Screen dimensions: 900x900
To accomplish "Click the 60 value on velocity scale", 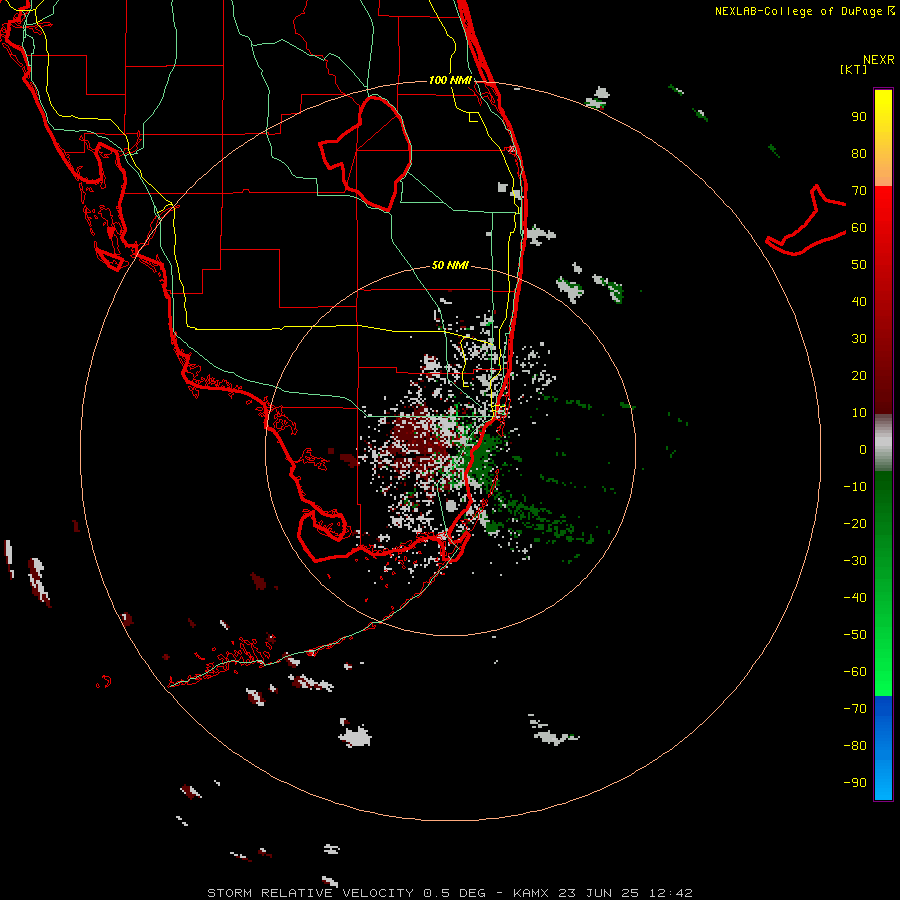I will click(859, 227).
